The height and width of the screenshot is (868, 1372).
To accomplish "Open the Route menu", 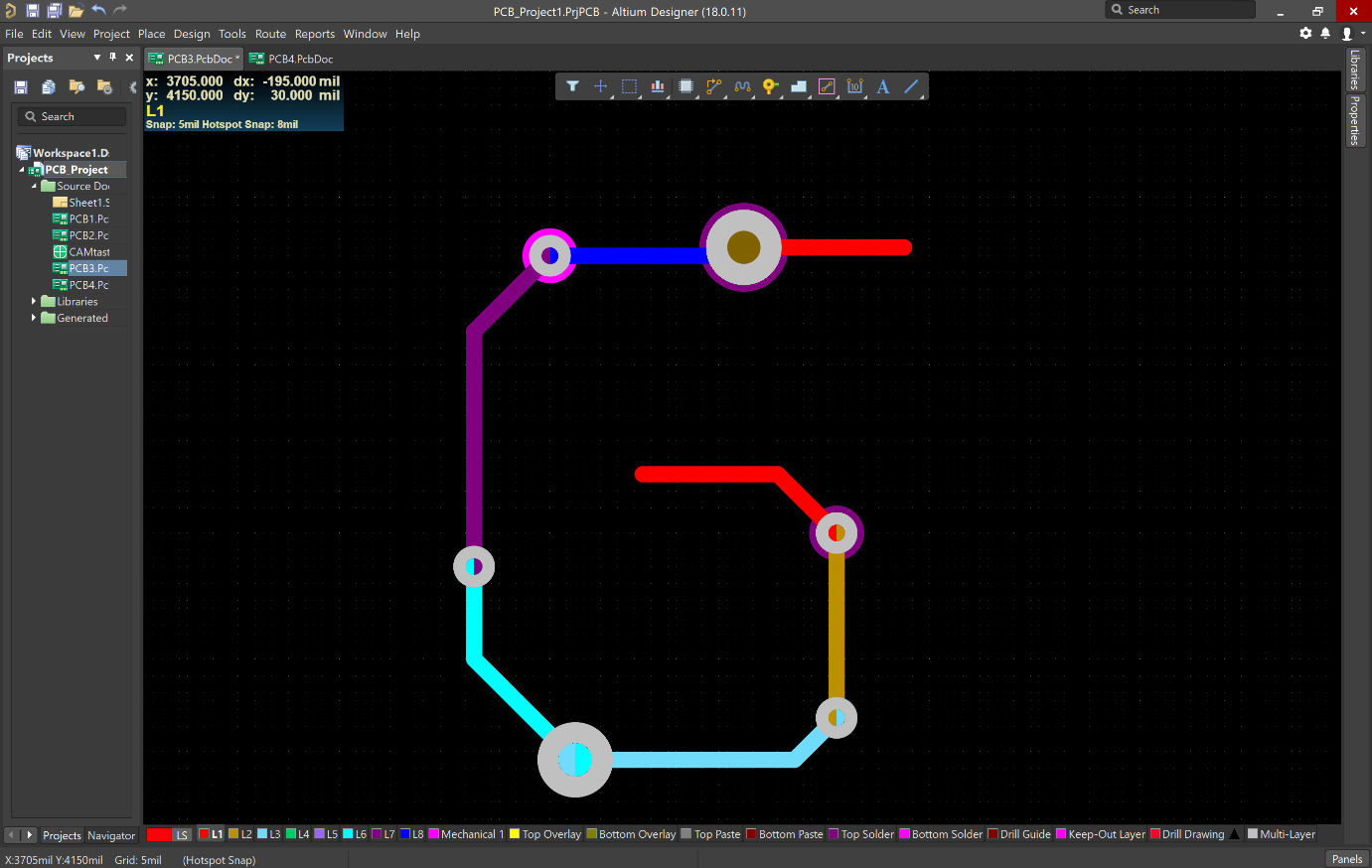I will coord(270,34).
